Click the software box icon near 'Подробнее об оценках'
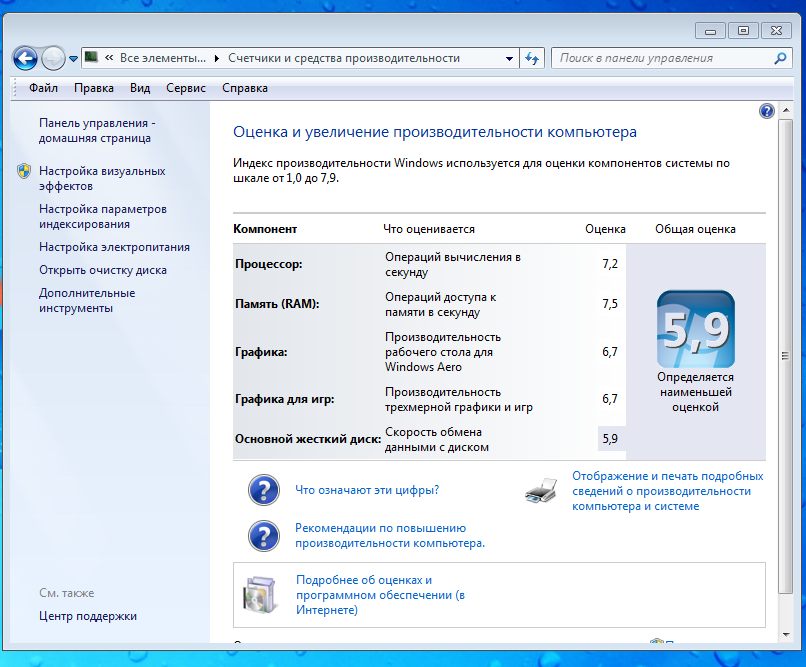Screen dimensions: 806x667 click(x=259, y=594)
